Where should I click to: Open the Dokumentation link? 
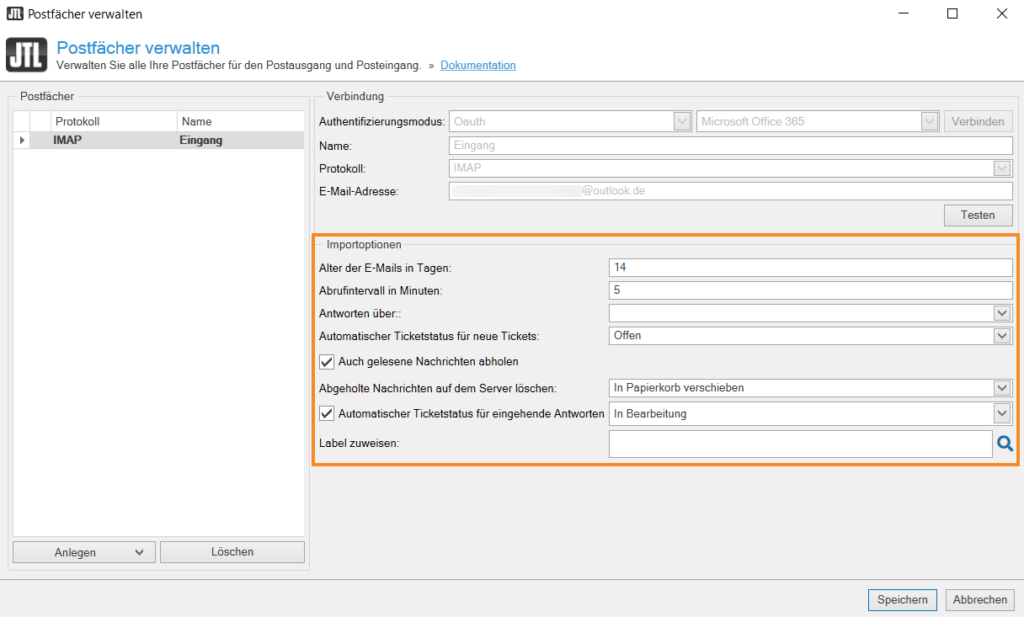(478, 66)
